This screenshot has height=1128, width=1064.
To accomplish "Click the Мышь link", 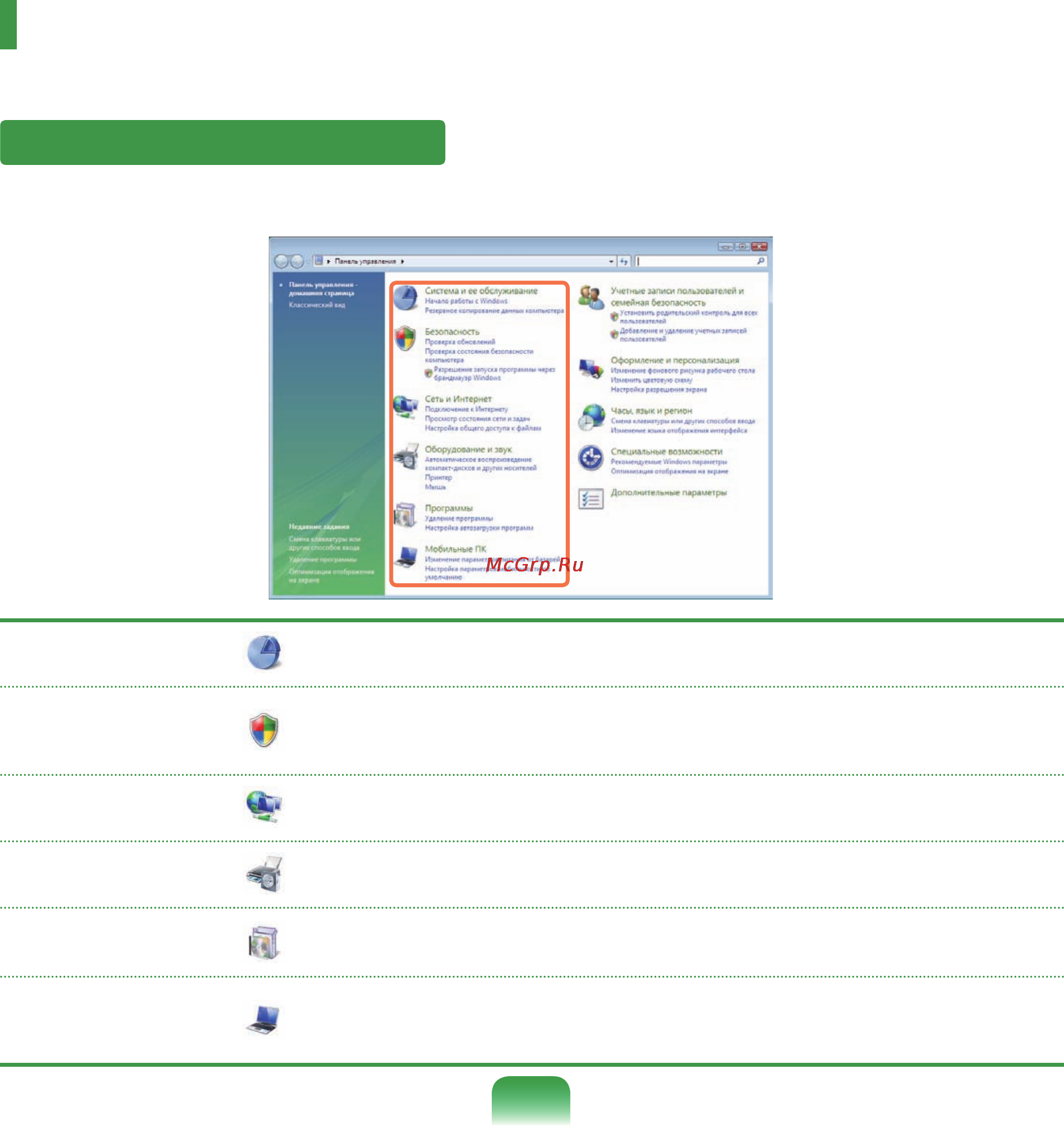I will coord(435,487).
